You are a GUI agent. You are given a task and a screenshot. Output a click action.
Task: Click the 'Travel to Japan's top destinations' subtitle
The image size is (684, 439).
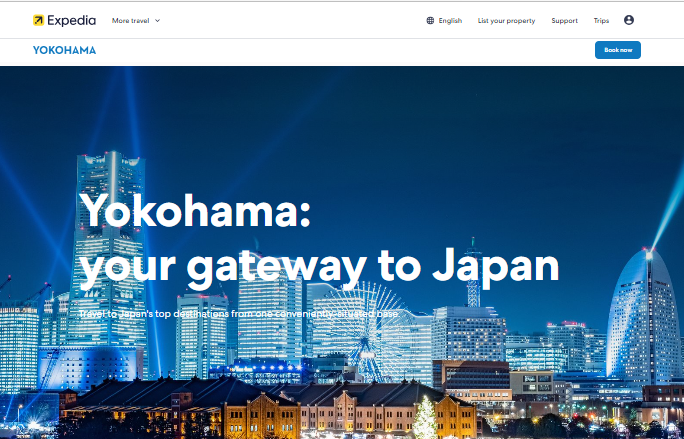point(238,314)
